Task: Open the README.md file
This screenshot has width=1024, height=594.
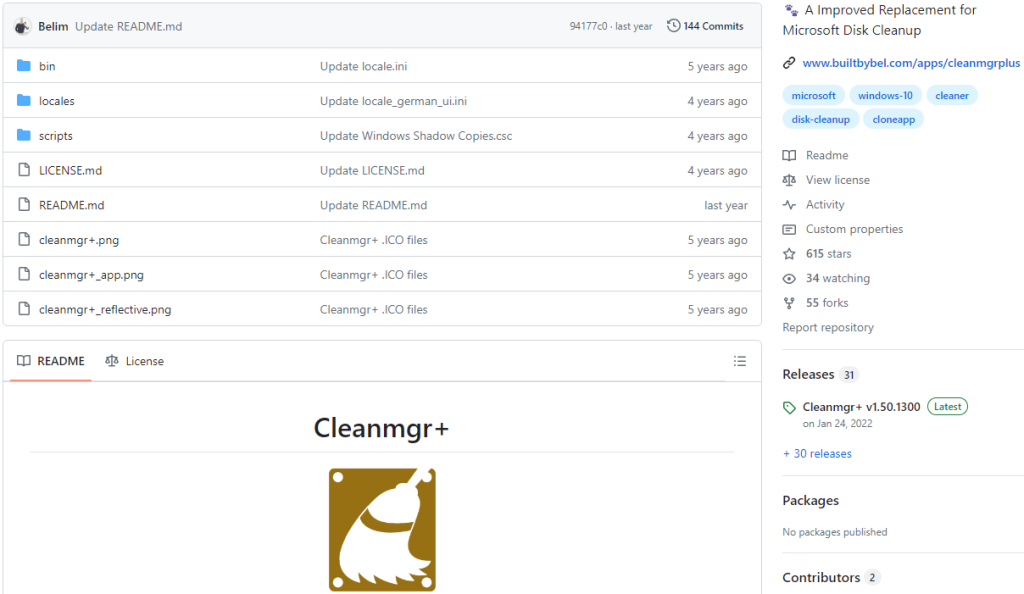Action: tap(72, 204)
